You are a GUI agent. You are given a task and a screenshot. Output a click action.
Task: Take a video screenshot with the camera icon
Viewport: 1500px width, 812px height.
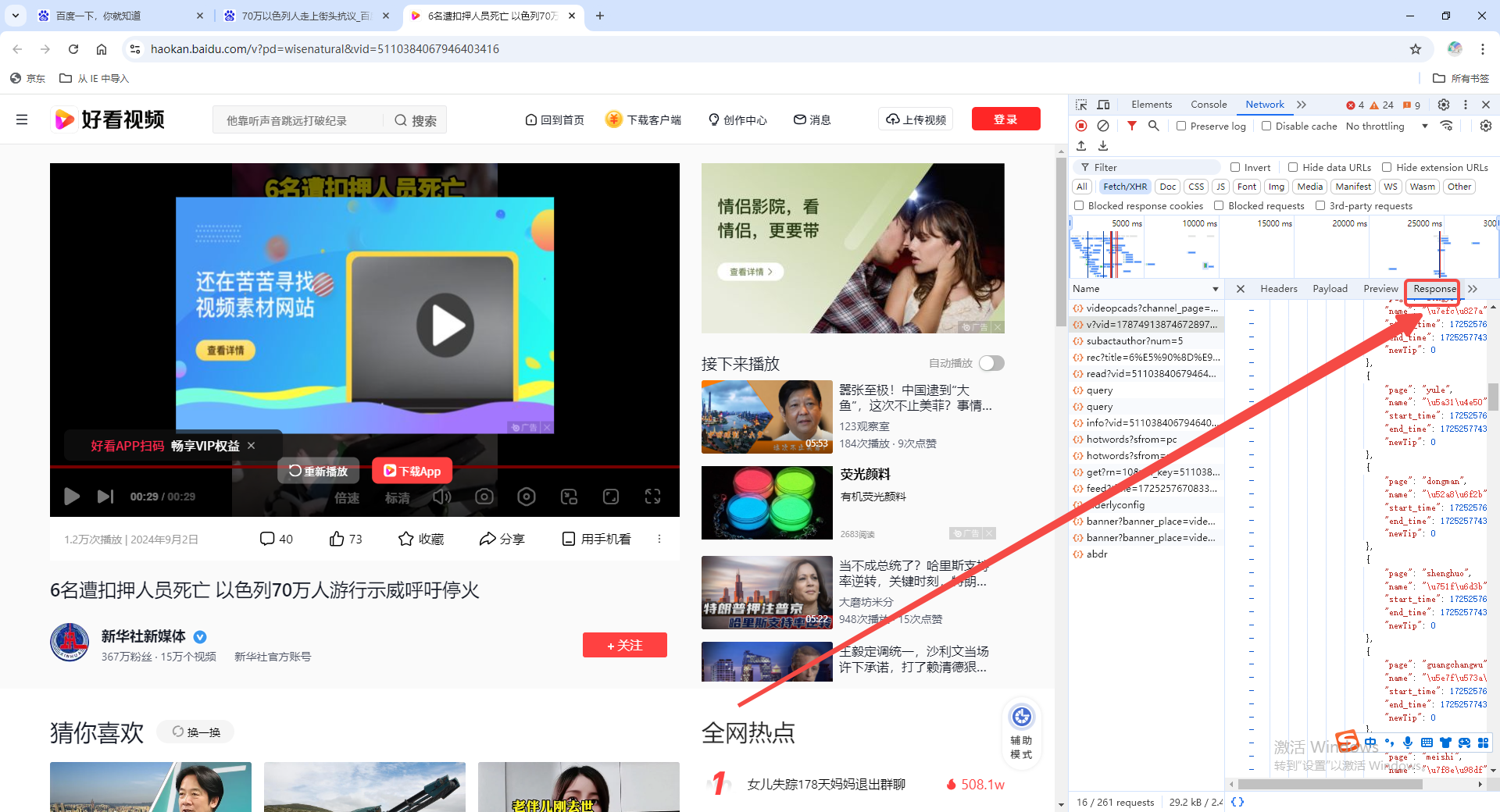click(484, 497)
